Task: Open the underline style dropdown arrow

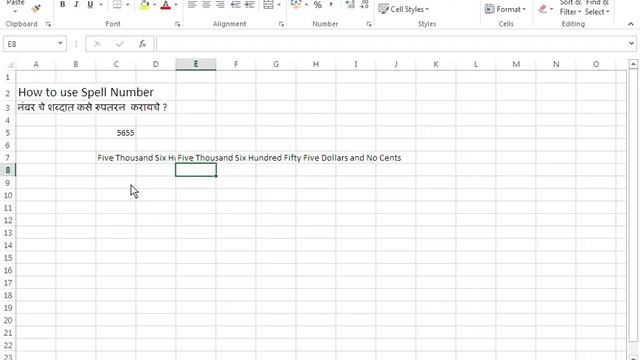Action: pos(101,4)
